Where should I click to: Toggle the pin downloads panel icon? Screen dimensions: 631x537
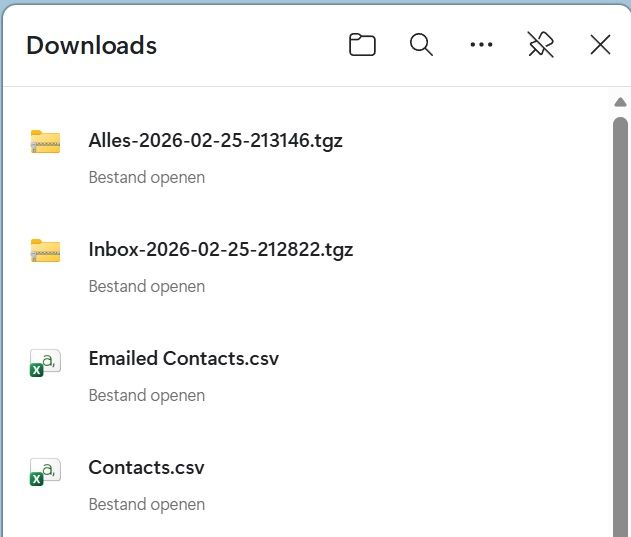pos(540,44)
